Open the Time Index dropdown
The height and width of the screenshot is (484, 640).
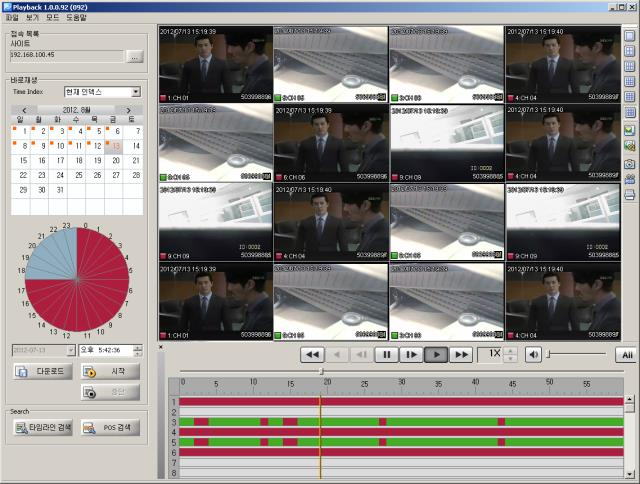click(x=136, y=92)
